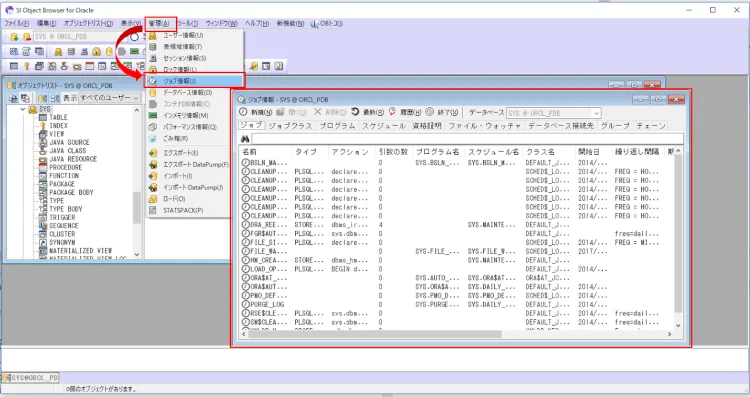Click the 終了(X) close icon in job toolbar
750x397 pixels.
coord(430,112)
